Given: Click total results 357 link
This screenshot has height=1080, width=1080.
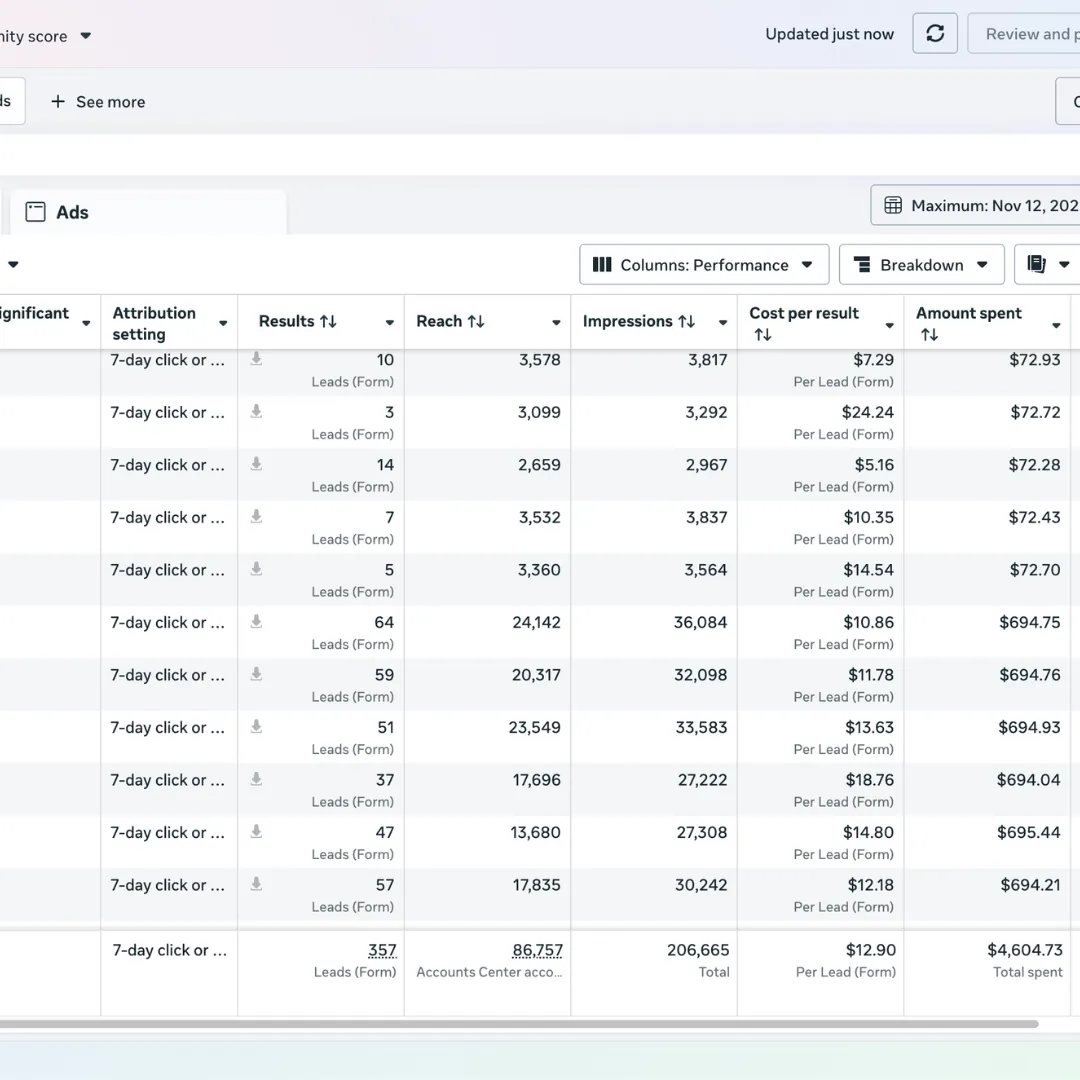Looking at the screenshot, I should [x=382, y=951].
